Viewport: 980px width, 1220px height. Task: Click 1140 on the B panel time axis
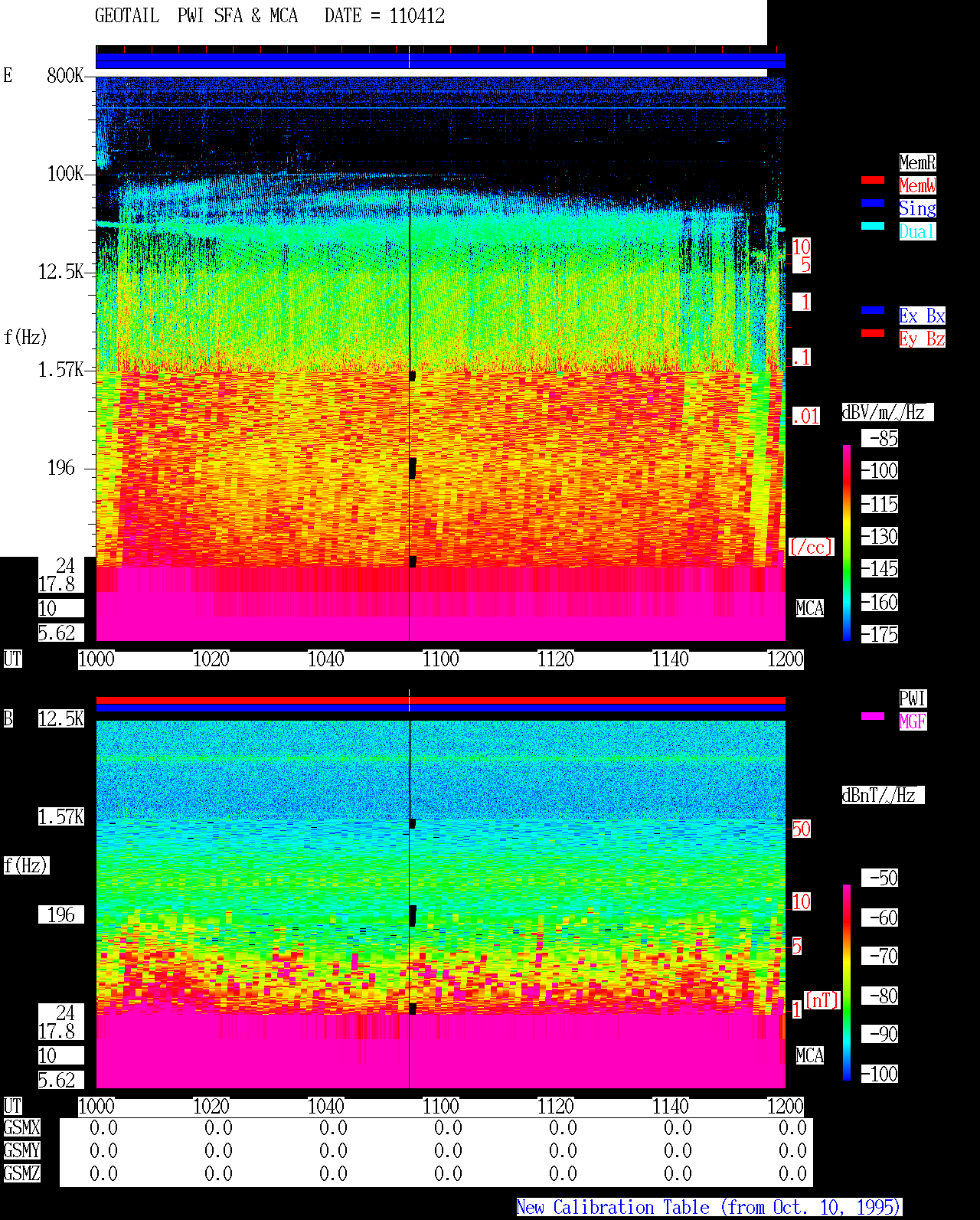pyautogui.click(x=671, y=1106)
